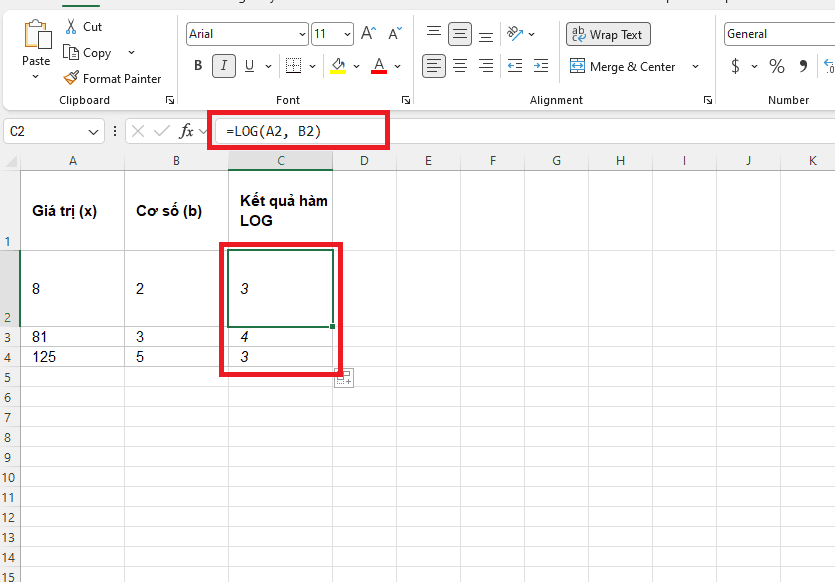The height and width of the screenshot is (582, 835).
Task: Expand the Merge & Center options arrow
Action: (x=695, y=66)
